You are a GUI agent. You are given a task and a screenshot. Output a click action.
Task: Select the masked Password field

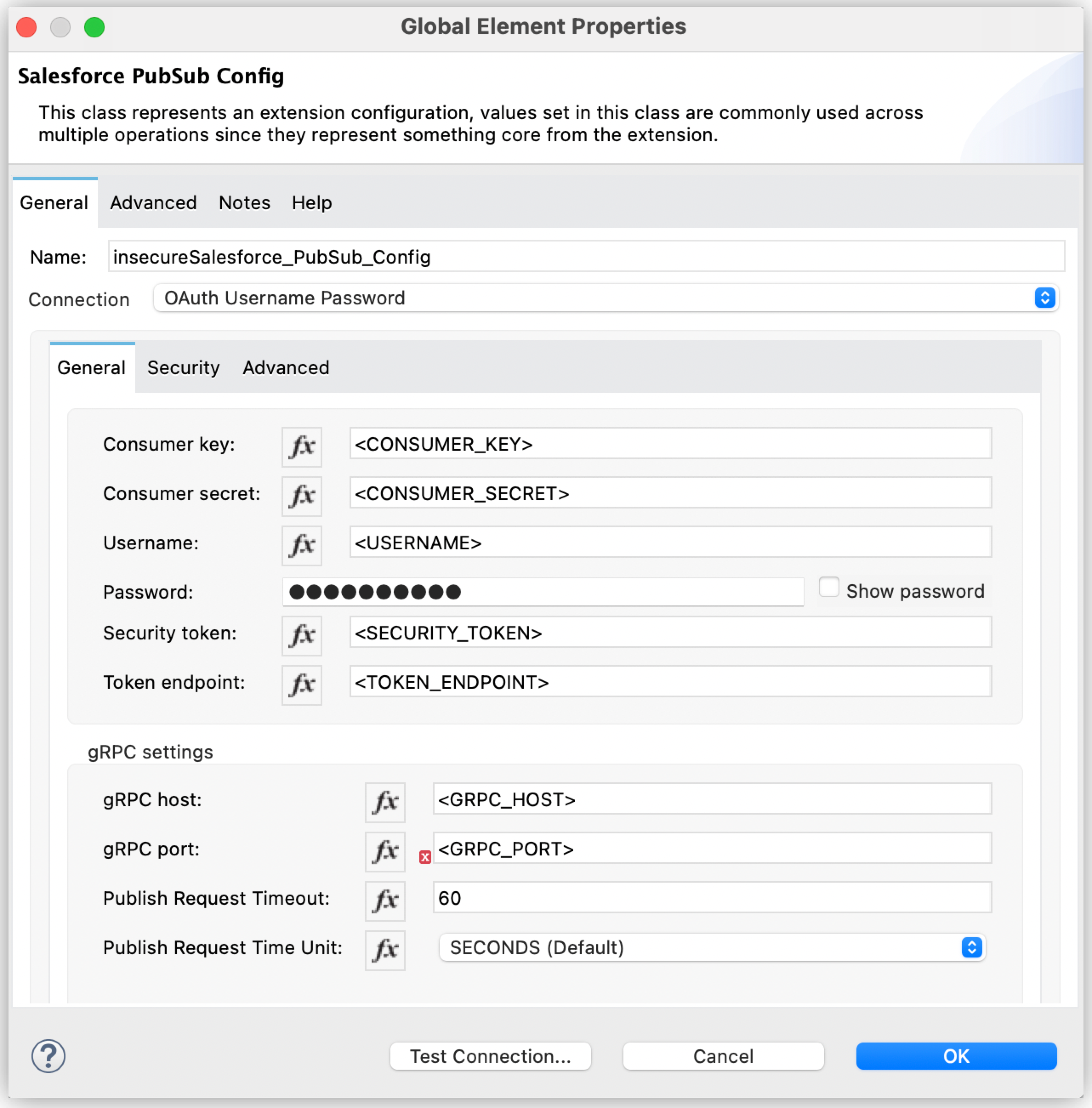(543, 592)
